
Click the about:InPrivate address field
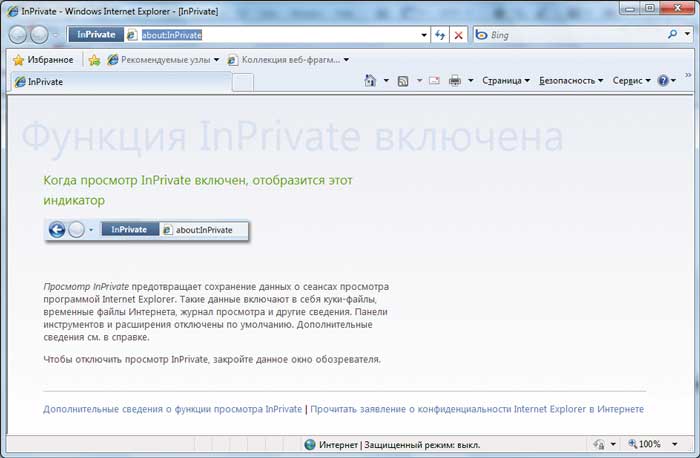pos(272,35)
